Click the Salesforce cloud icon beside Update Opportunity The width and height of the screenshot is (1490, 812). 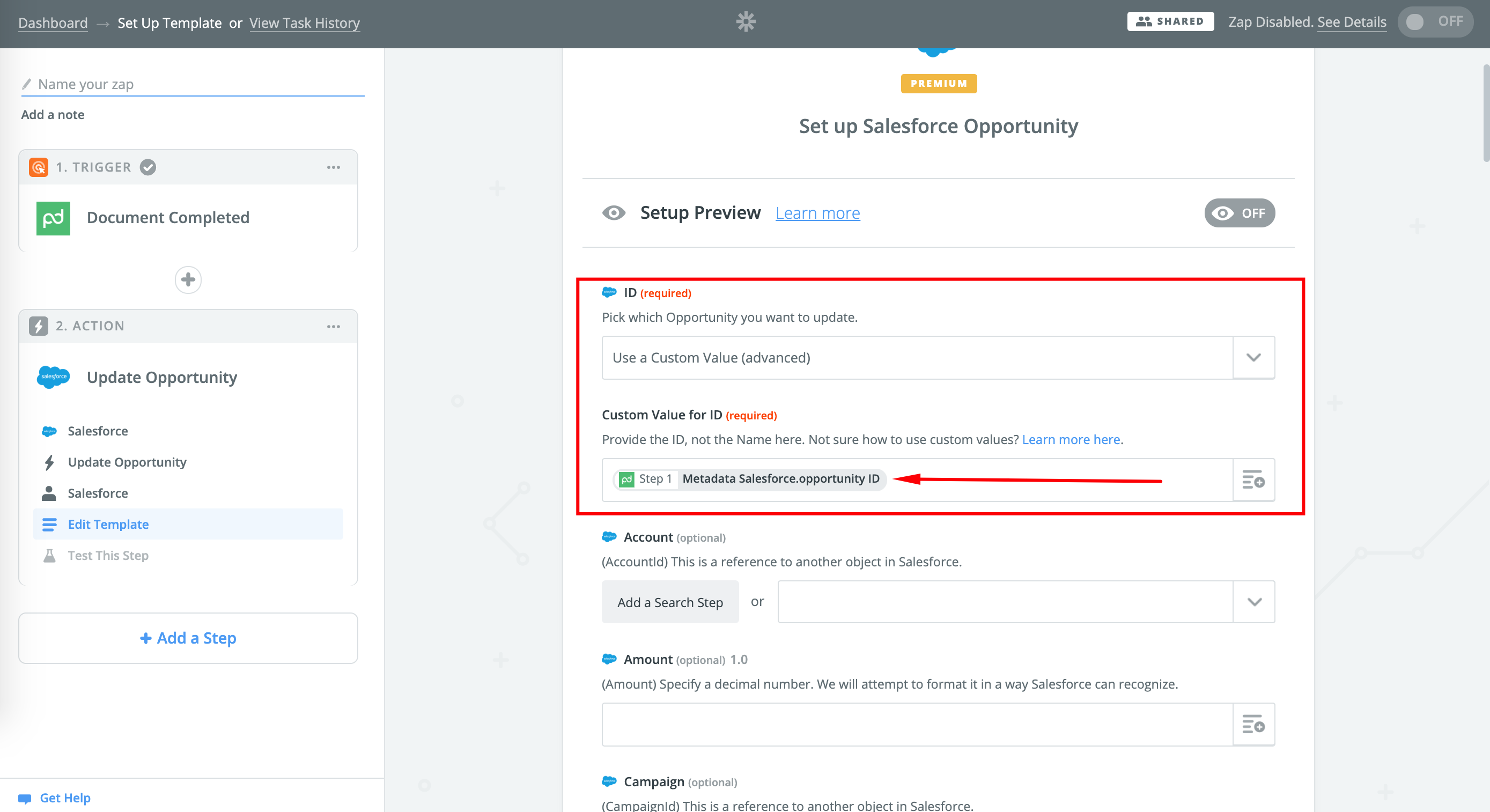coord(53,377)
